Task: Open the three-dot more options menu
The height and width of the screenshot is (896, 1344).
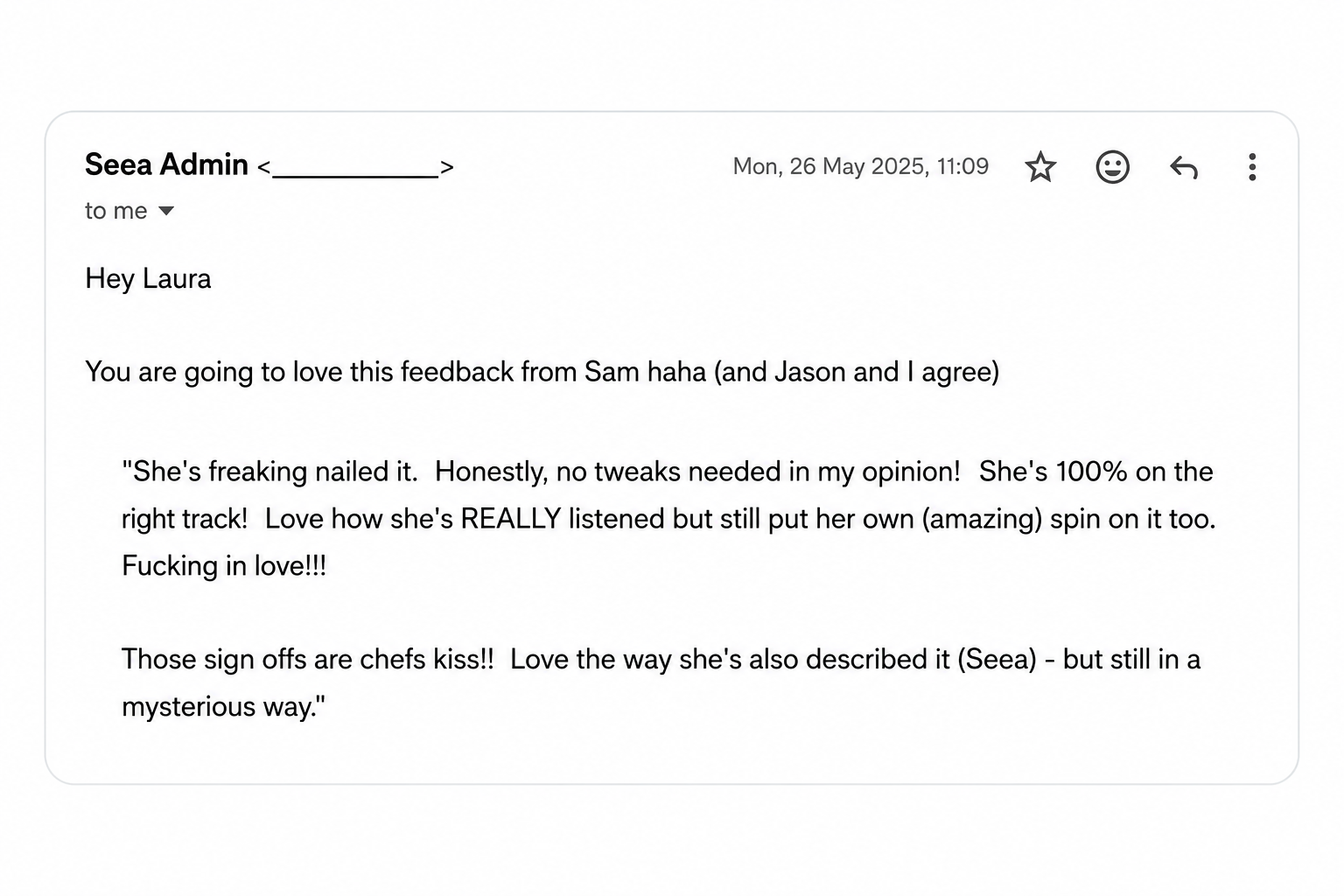Action: click(1252, 166)
